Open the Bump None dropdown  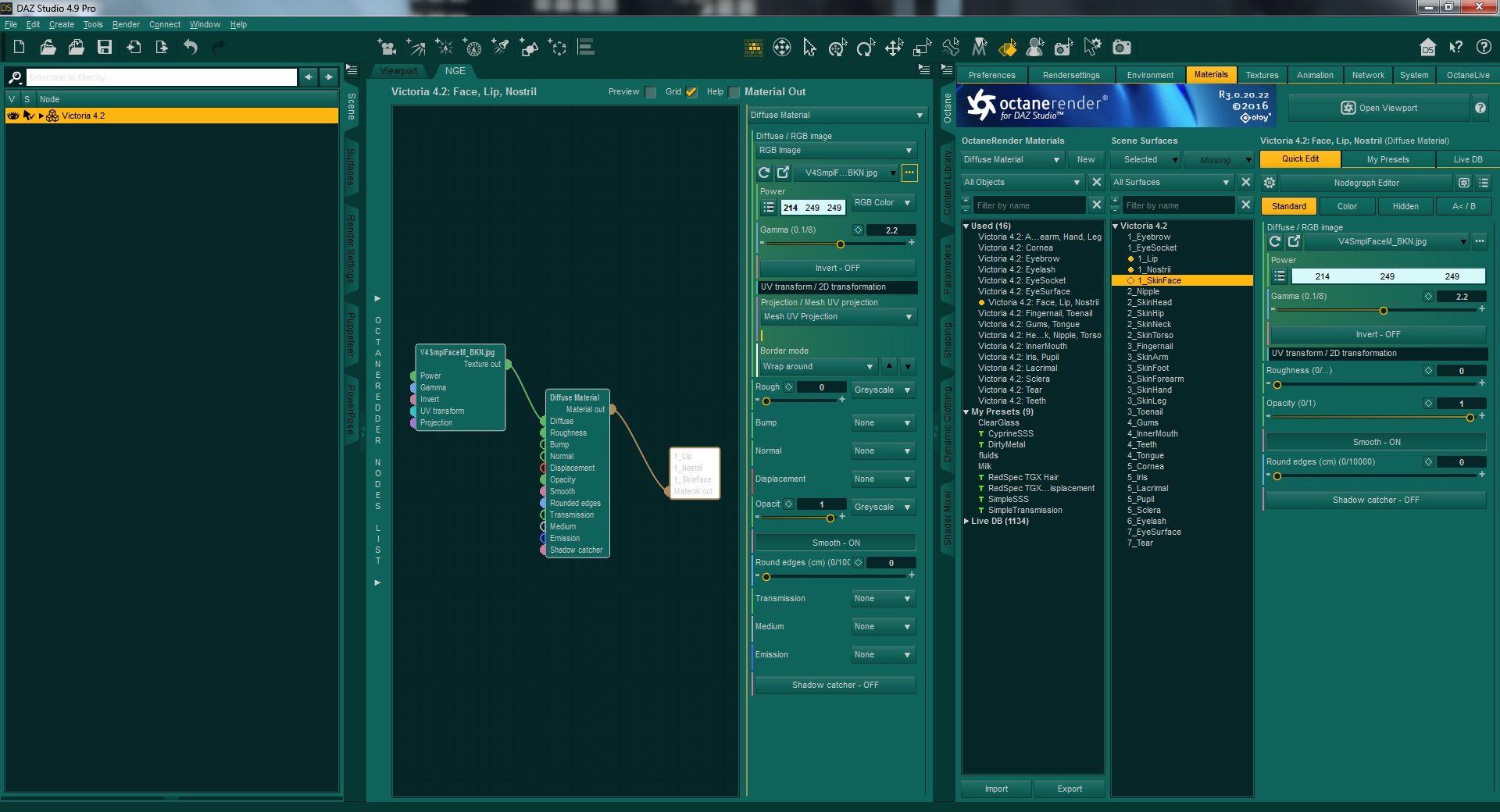tap(883, 423)
